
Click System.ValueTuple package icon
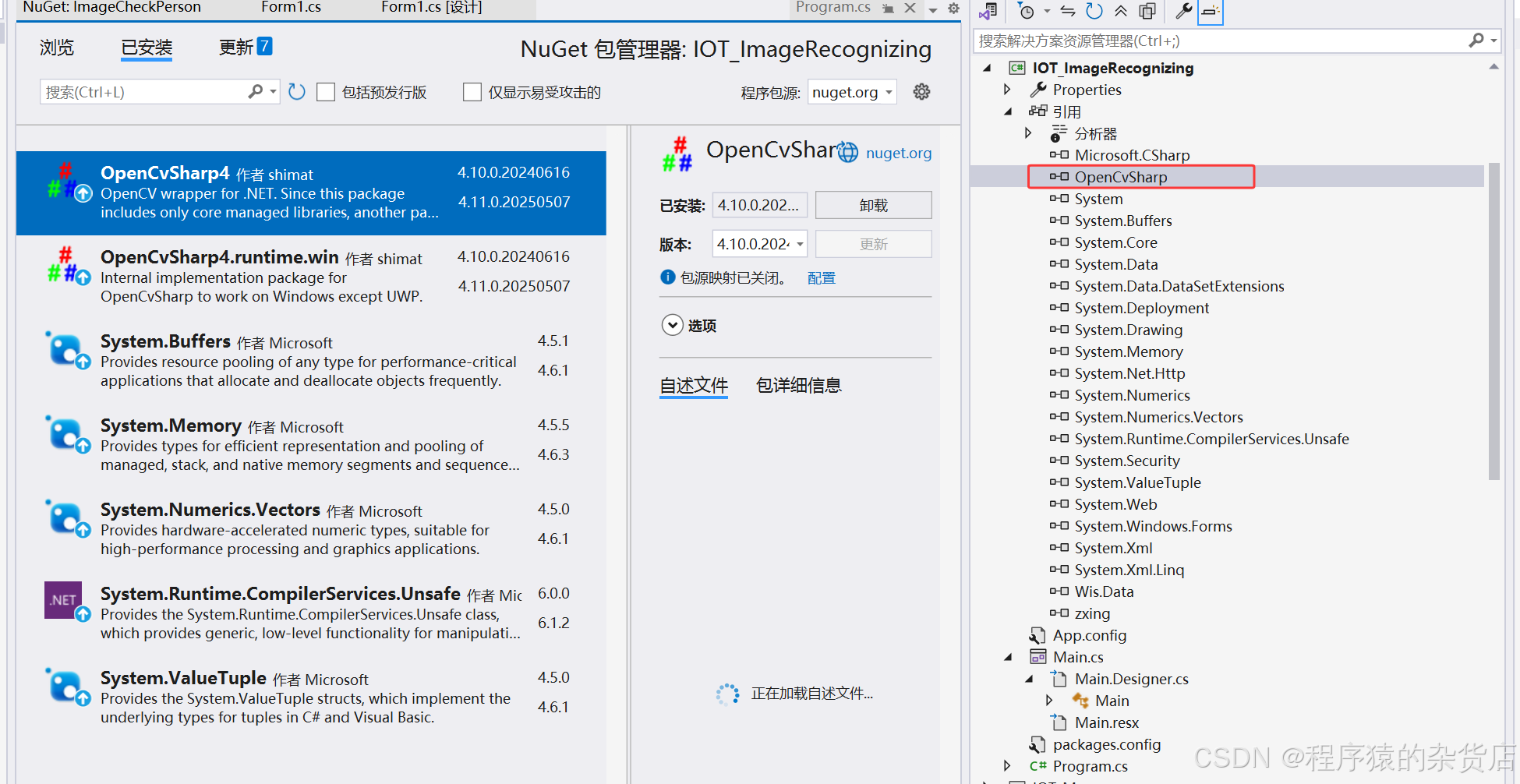pyautogui.click(x=67, y=687)
